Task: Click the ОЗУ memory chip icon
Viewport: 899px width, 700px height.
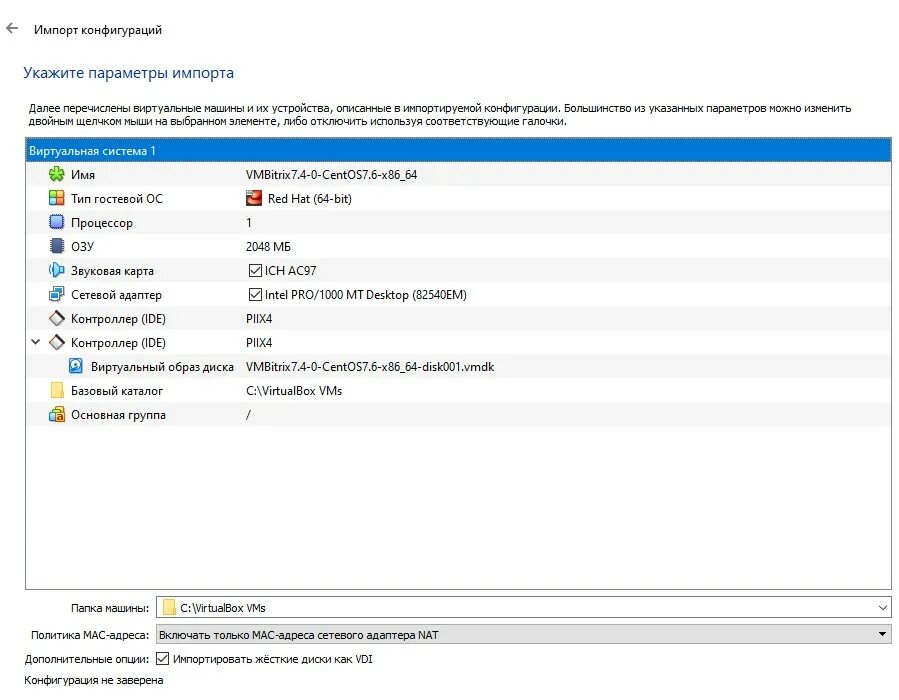Action: 56,247
